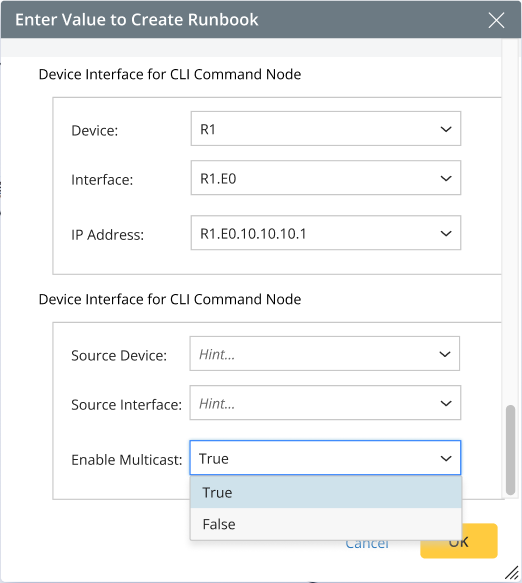The image size is (522, 583).
Task: Click the Device field showing R1
Action: (326, 129)
